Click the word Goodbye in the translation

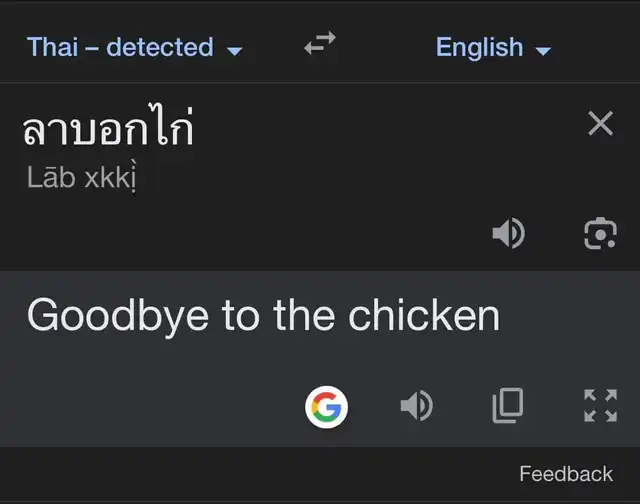click(118, 316)
